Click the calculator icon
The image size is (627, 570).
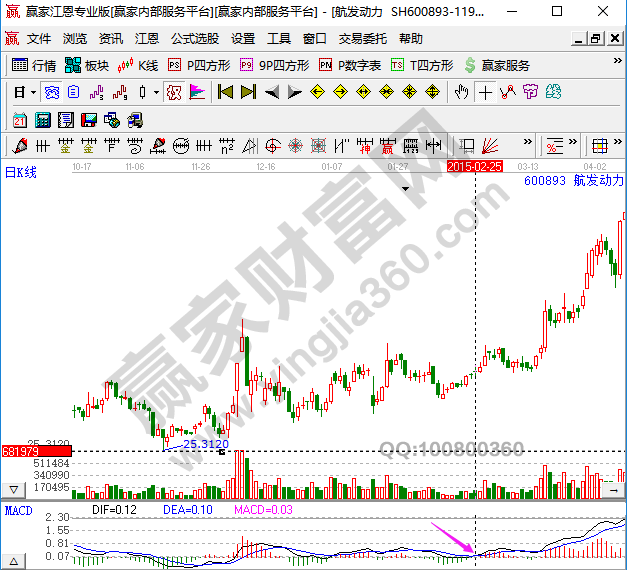pos(42,119)
